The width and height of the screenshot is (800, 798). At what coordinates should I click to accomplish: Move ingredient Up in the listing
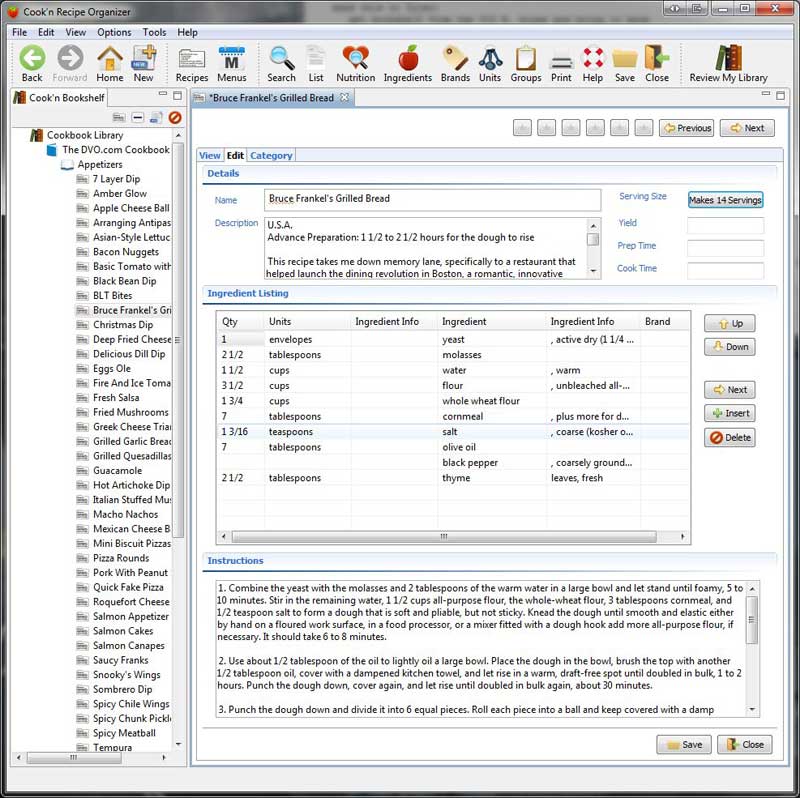pyautogui.click(x=730, y=323)
